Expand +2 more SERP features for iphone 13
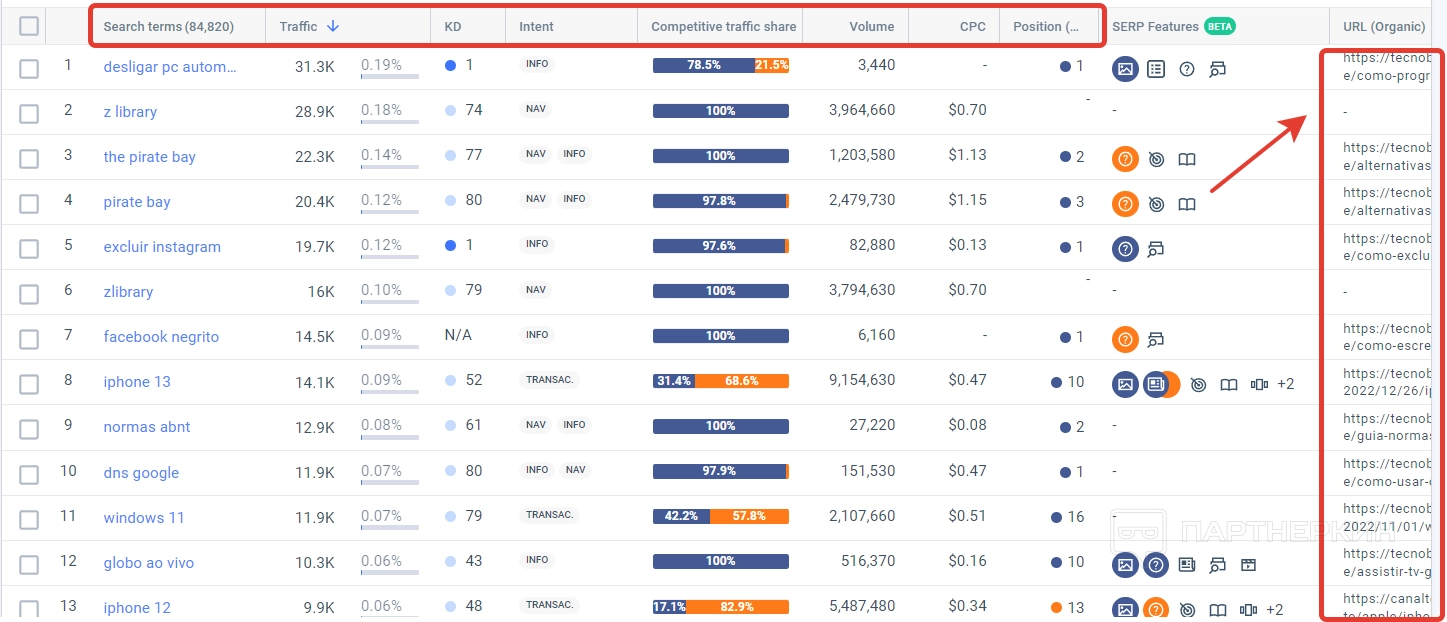Screen dimensions: 1447x622 [1286, 384]
